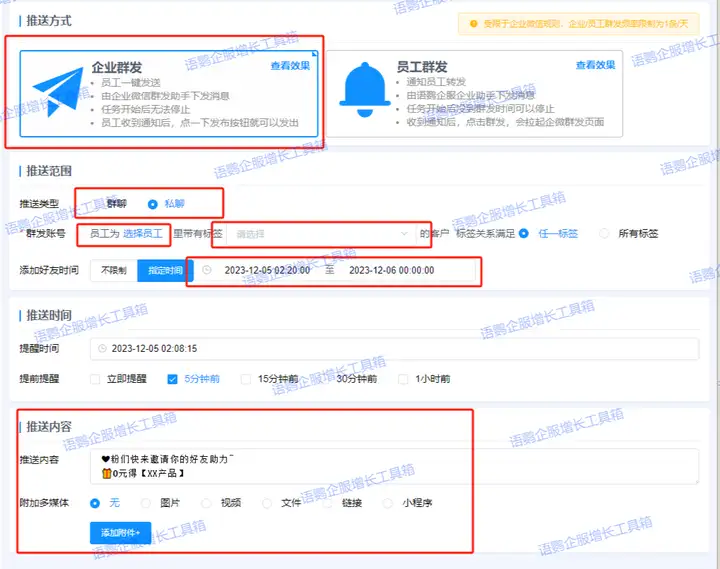Open 选择员工 link
This screenshot has height=569, width=720.
click(143, 234)
